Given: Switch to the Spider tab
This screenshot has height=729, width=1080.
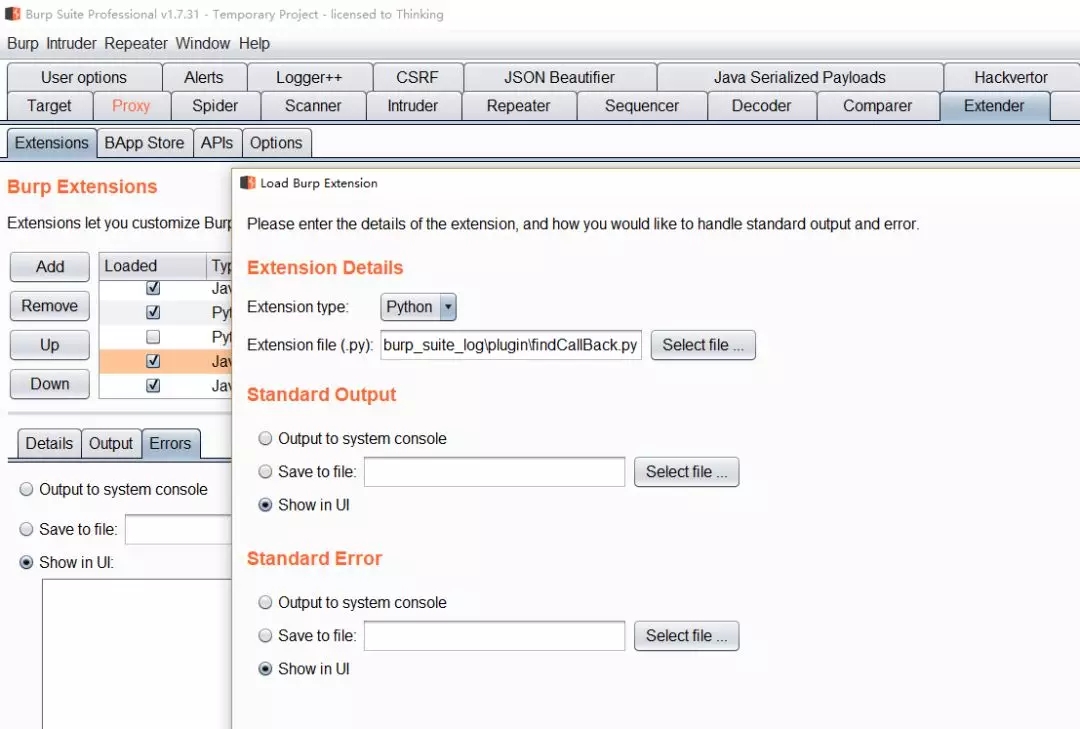Looking at the screenshot, I should tap(215, 106).
